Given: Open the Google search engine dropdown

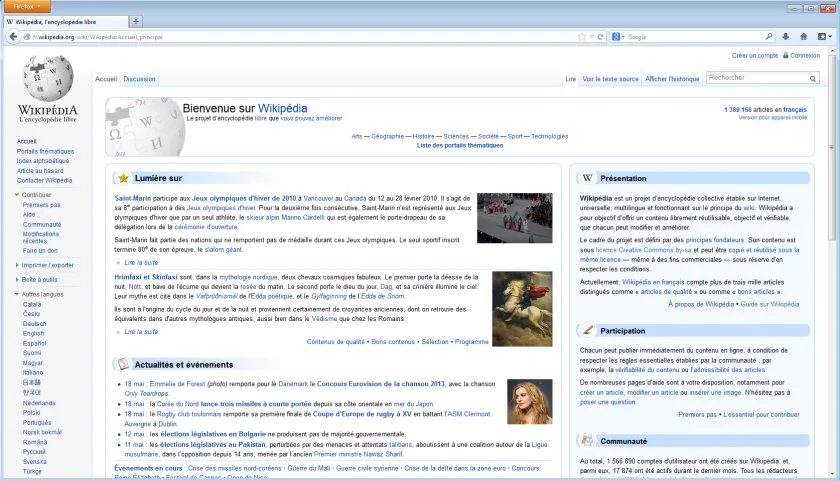Looking at the screenshot, I should pyautogui.click(x=618, y=36).
